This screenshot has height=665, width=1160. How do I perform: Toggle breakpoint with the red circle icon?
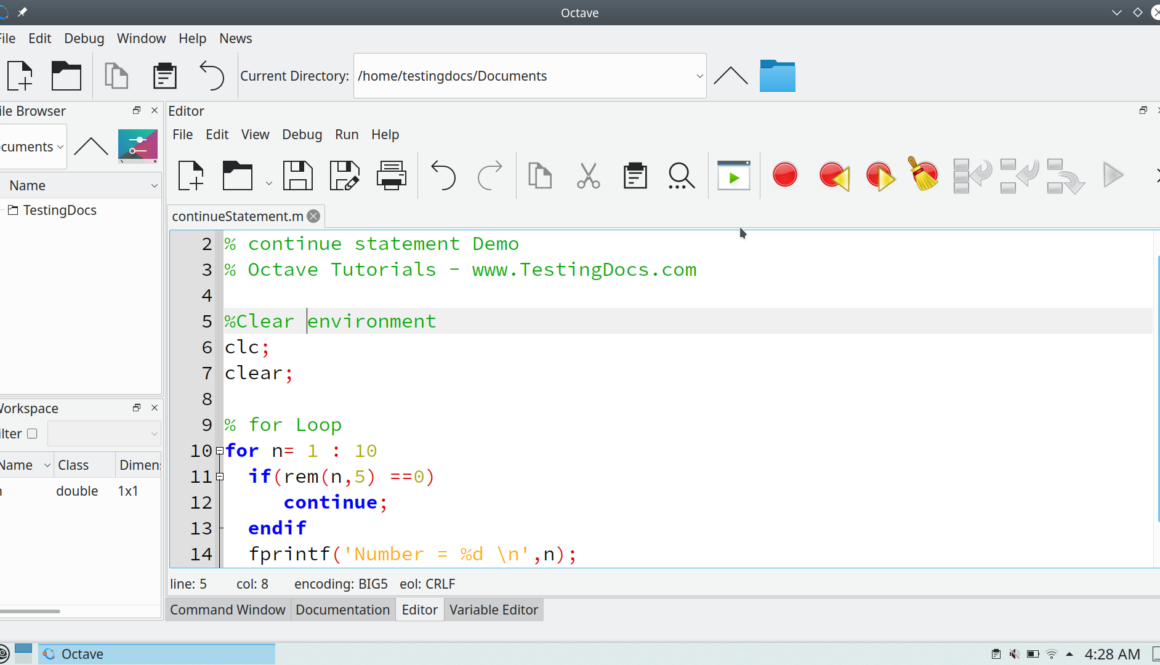(x=785, y=175)
